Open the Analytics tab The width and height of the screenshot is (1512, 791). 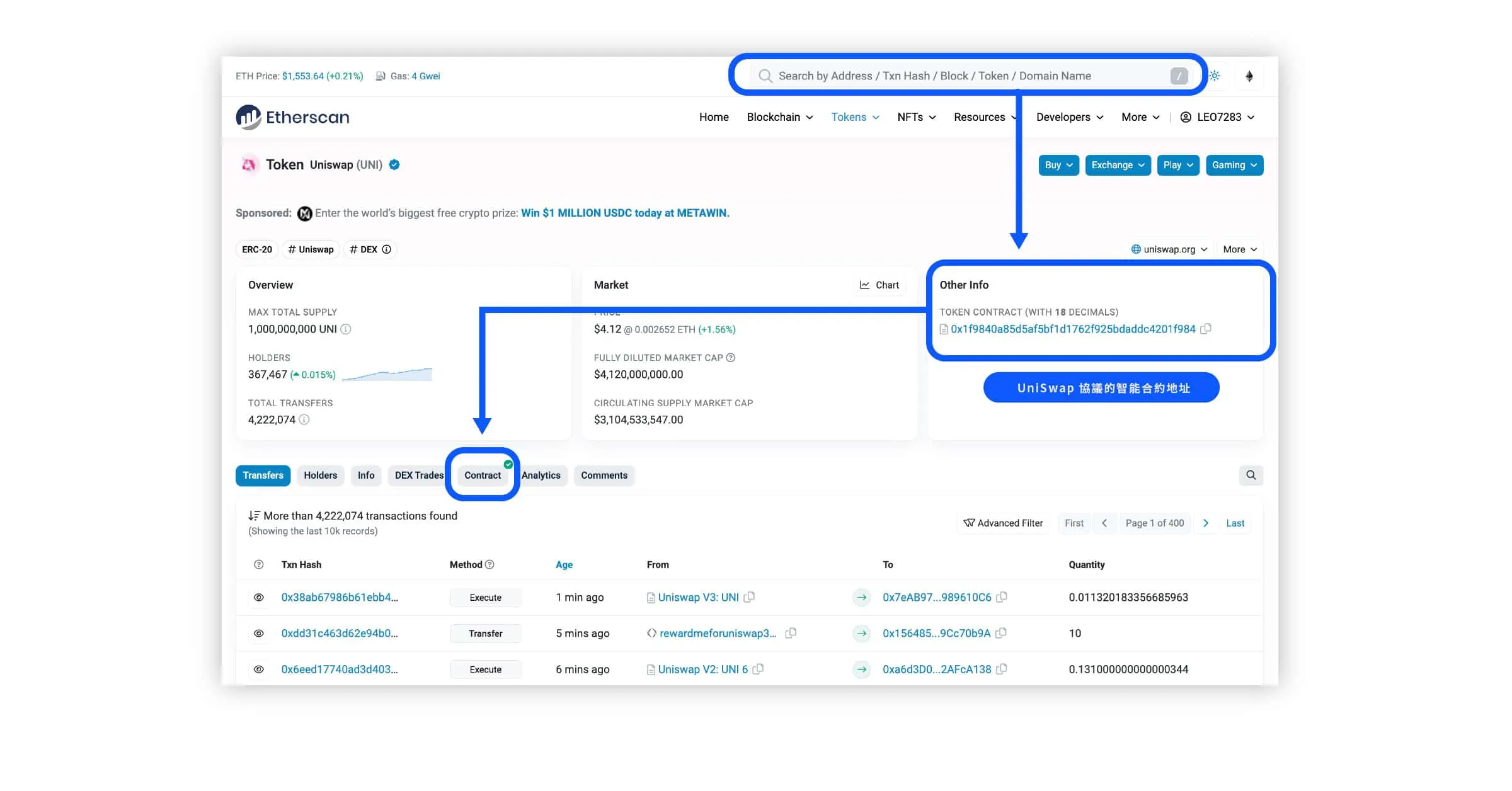[541, 475]
